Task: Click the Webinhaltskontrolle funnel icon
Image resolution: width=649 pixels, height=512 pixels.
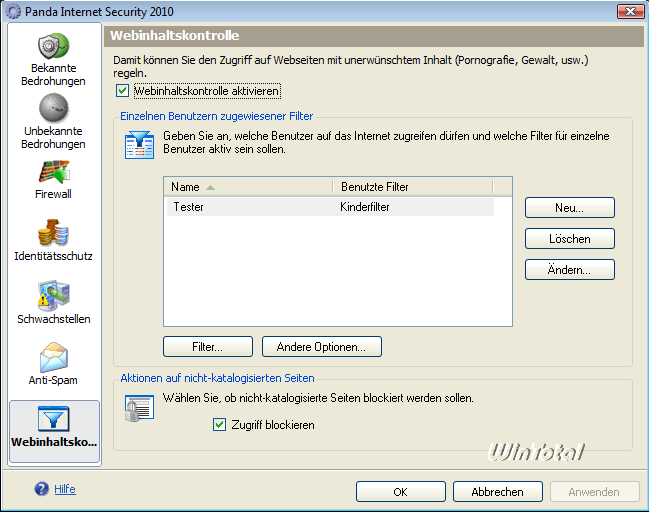Action: [x=54, y=419]
